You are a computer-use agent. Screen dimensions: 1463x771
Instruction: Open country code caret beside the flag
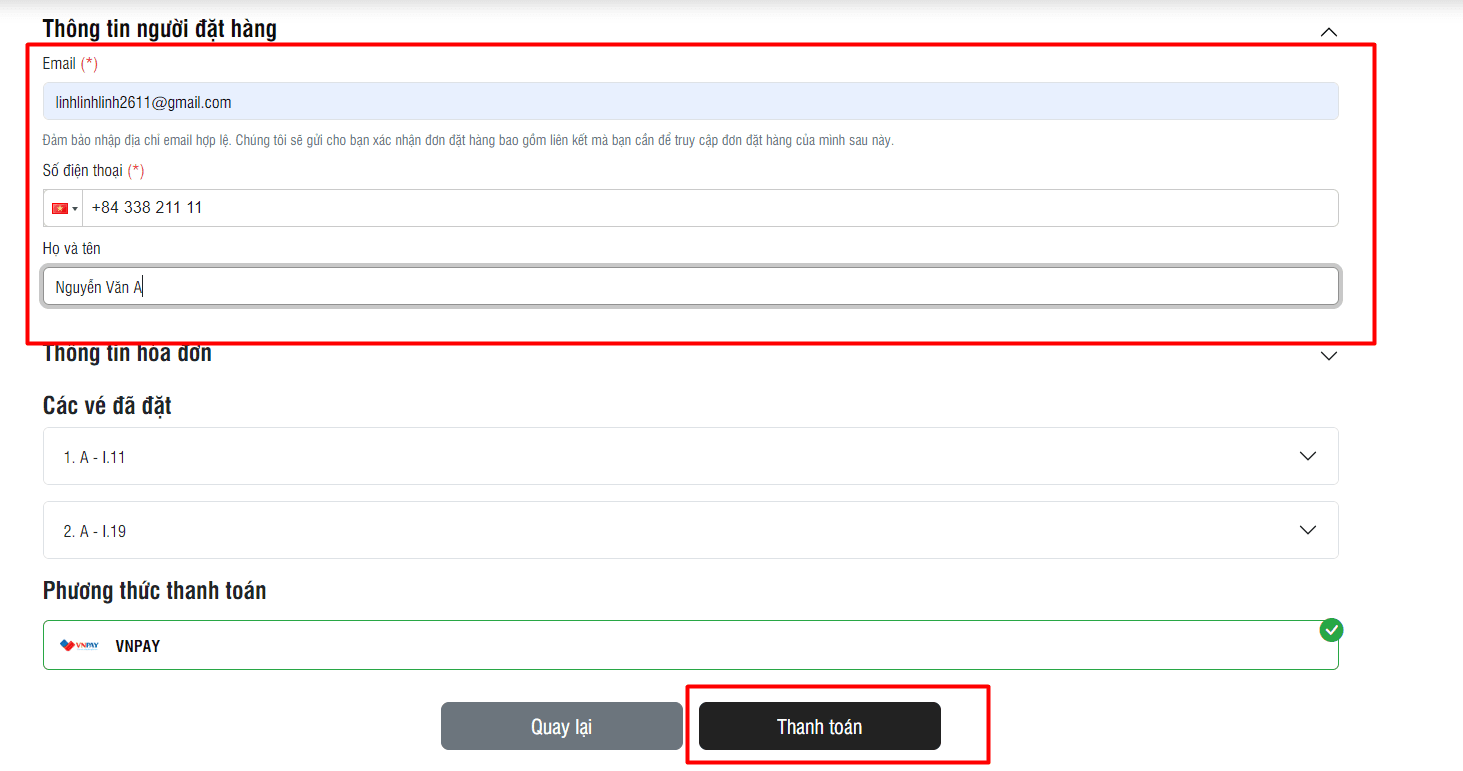pyautogui.click(x=75, y=209)
